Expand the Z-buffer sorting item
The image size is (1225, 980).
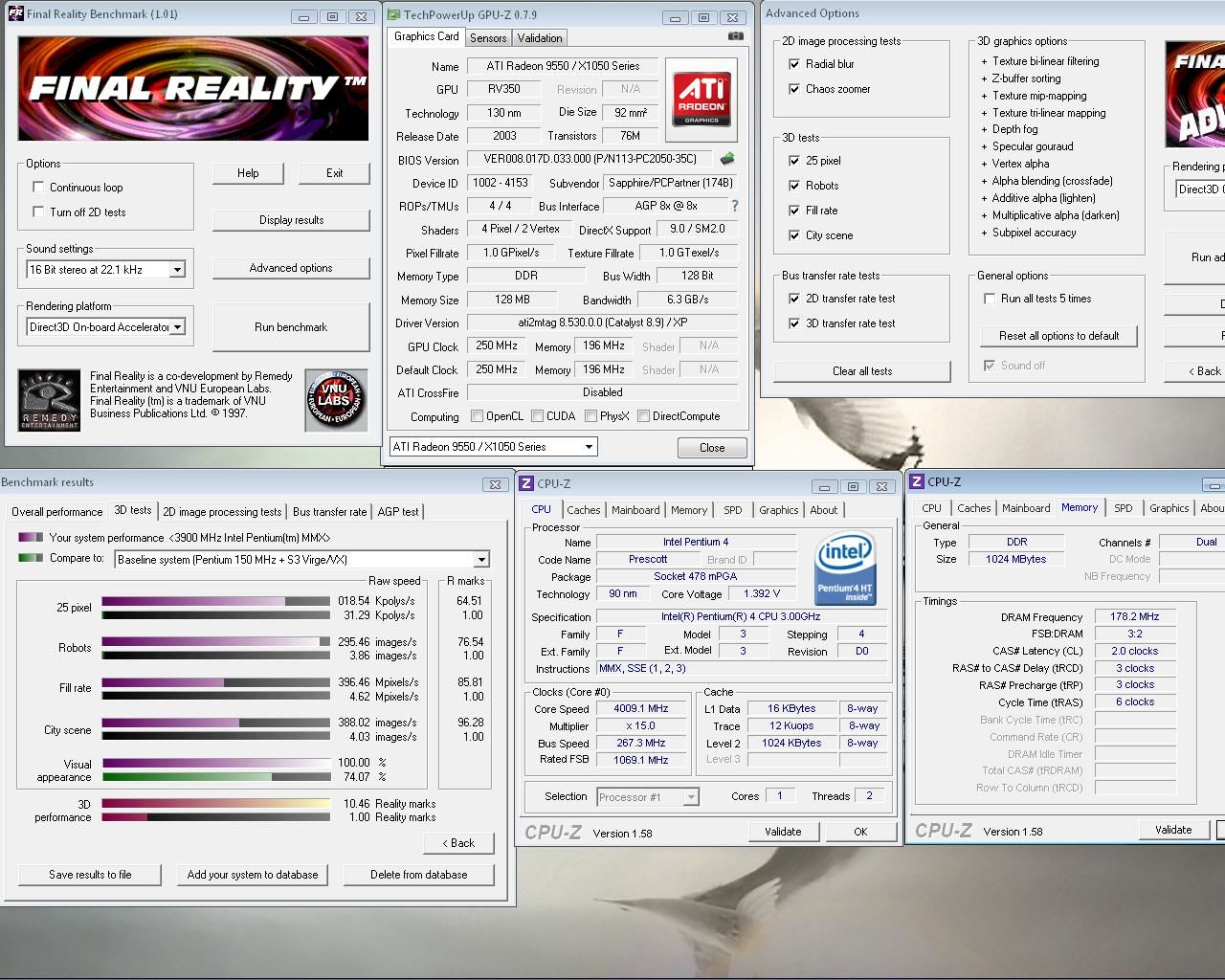(x=984, y=78)
